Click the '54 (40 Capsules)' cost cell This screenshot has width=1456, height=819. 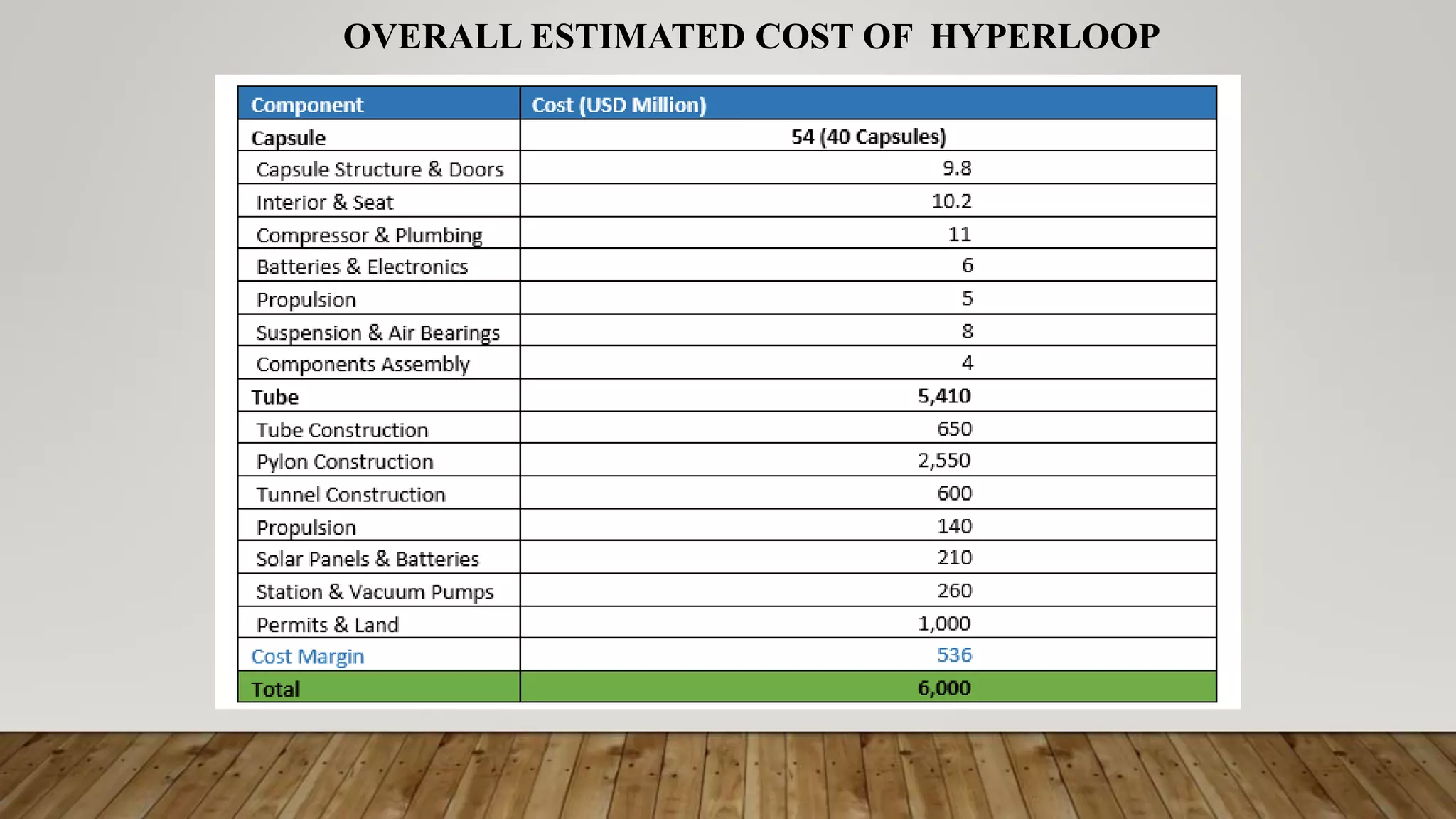tap(868, 136)
